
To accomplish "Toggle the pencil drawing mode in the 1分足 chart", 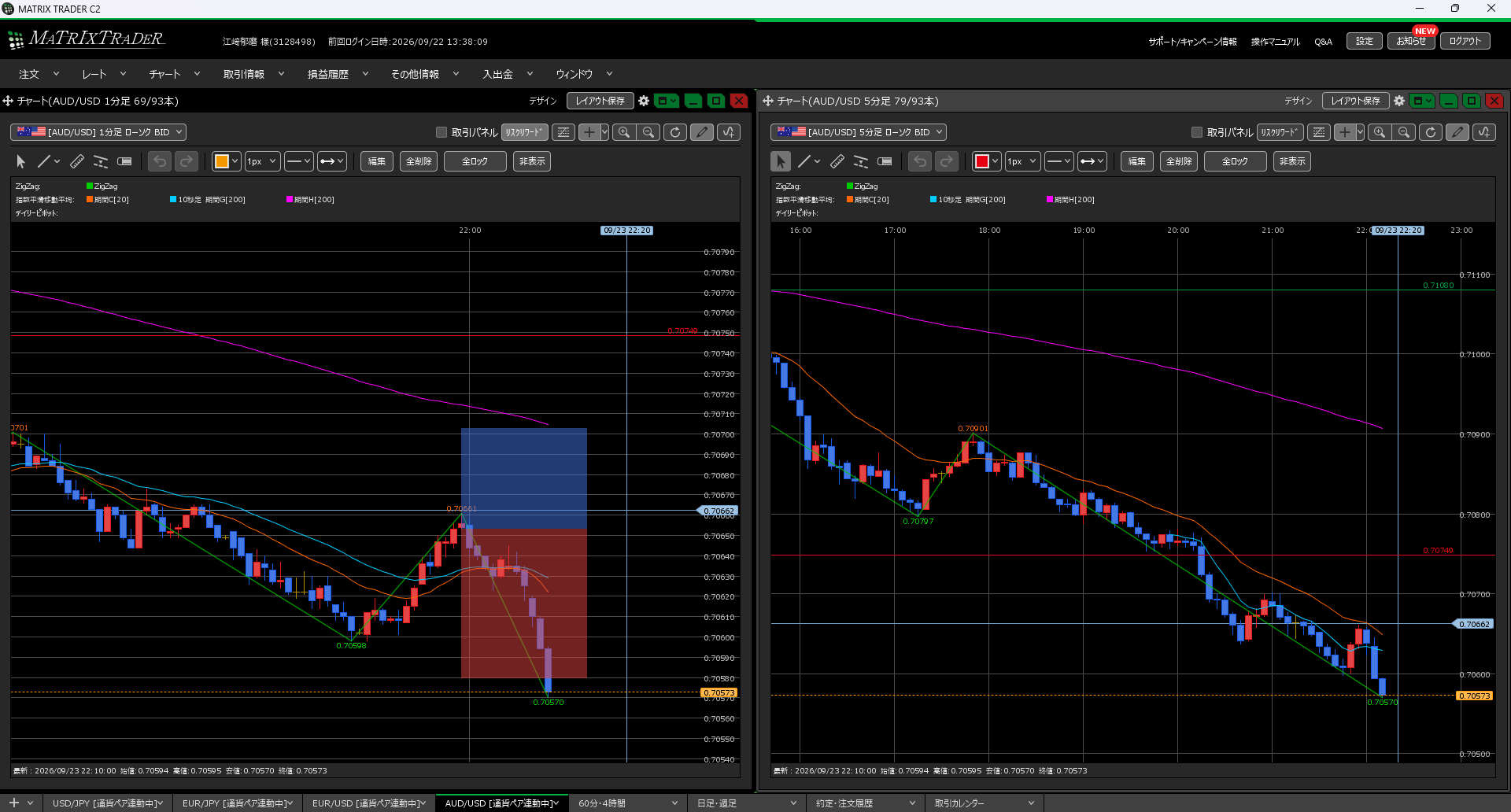I will click(702, 132).
